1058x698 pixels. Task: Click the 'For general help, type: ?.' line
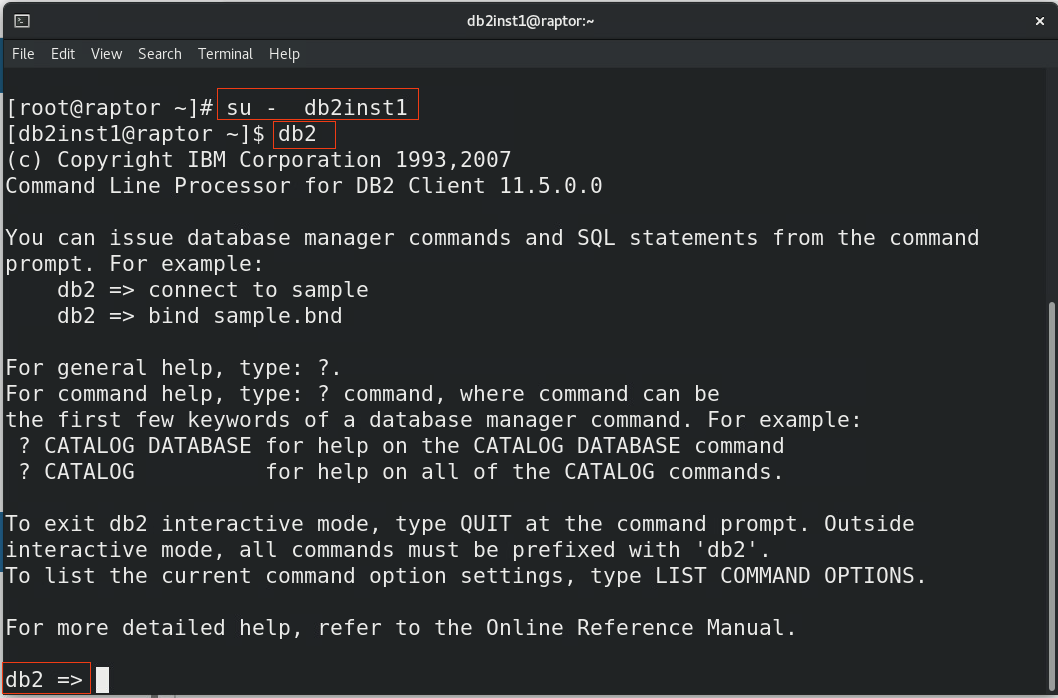click(x=173, y=368)
